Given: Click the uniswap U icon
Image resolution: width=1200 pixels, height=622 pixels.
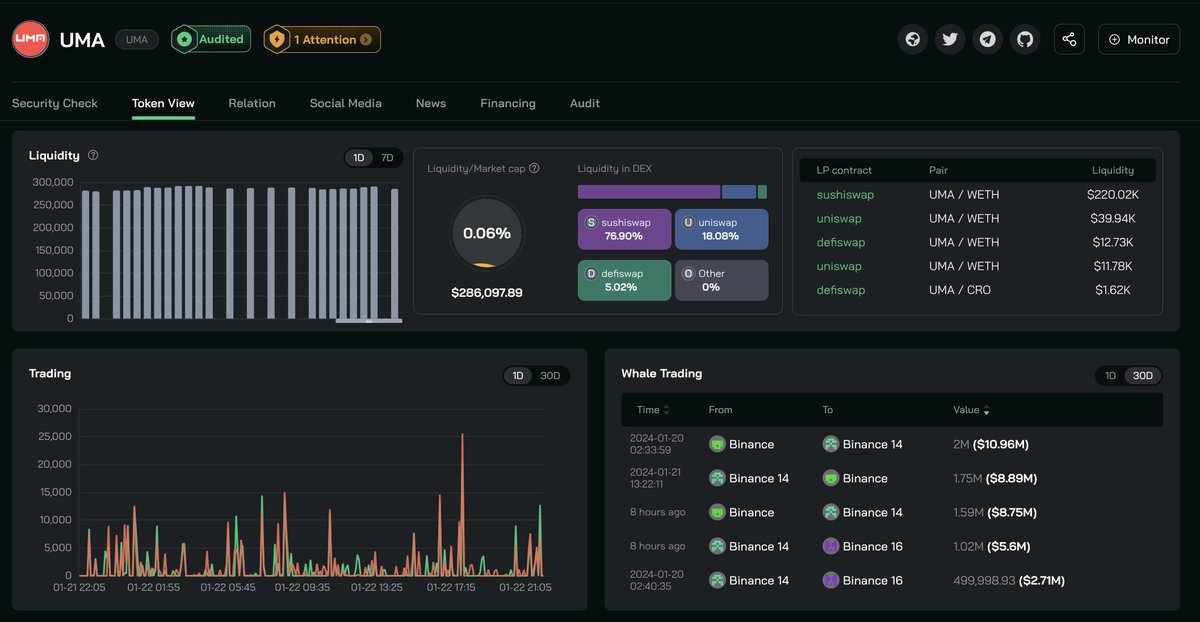Looking at the screenshot, I should point(688,223).
